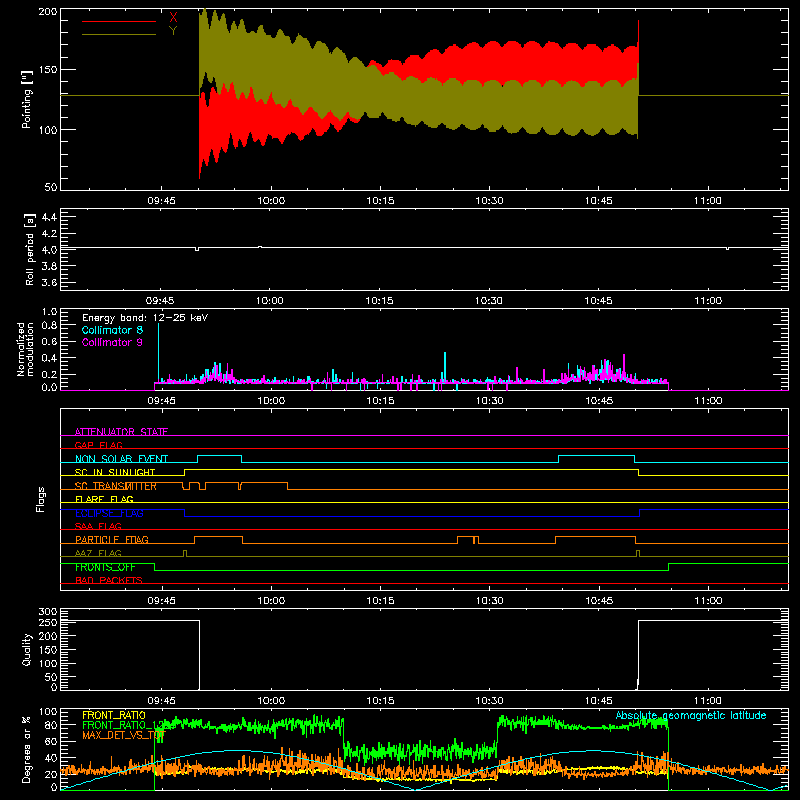This screenshot has height=800, width=800.
Task: Click the 0.4 tick on modulation axis
Action: coord(49,358)
